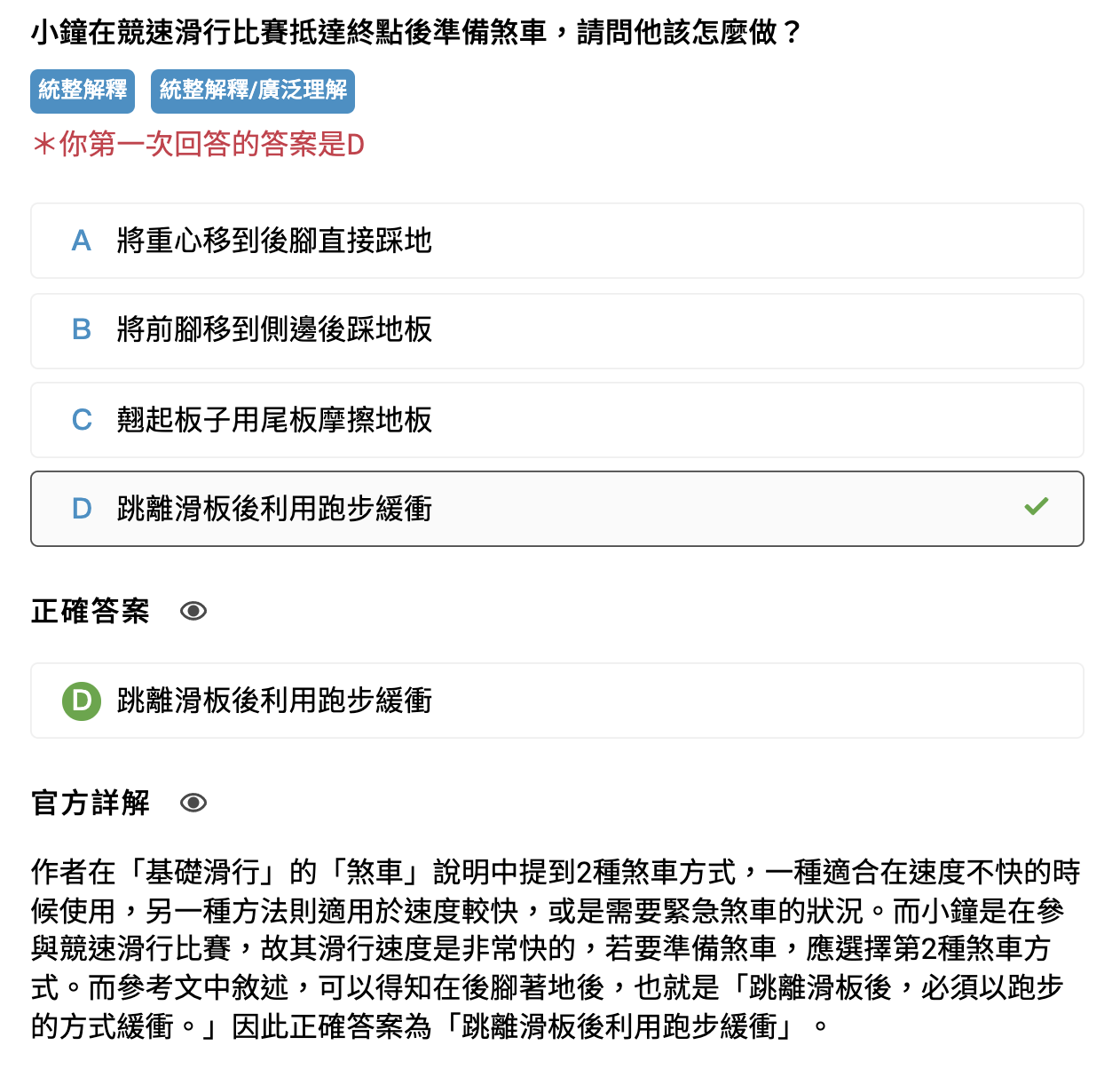Click blue letter A in first option

[x=82, y=241]
